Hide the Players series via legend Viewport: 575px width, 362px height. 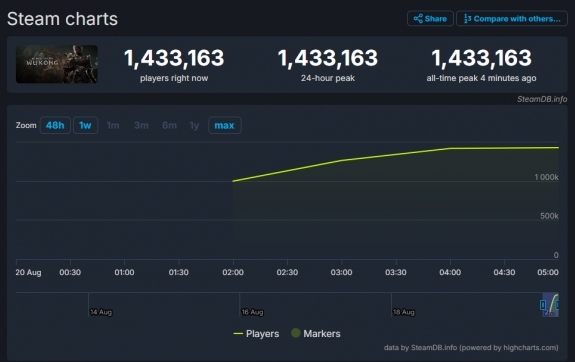(x=256, y=334)
